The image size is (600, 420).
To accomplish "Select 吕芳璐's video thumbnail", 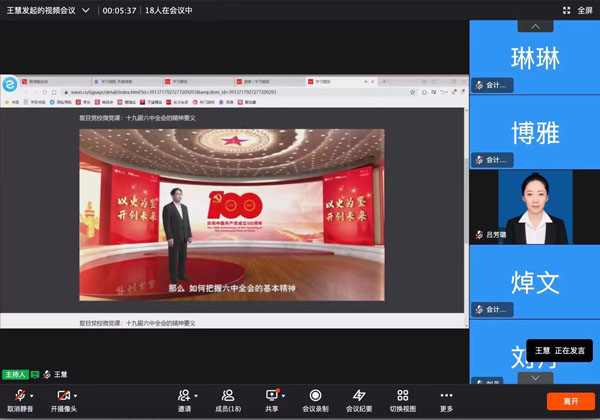I will coord(535,206).
